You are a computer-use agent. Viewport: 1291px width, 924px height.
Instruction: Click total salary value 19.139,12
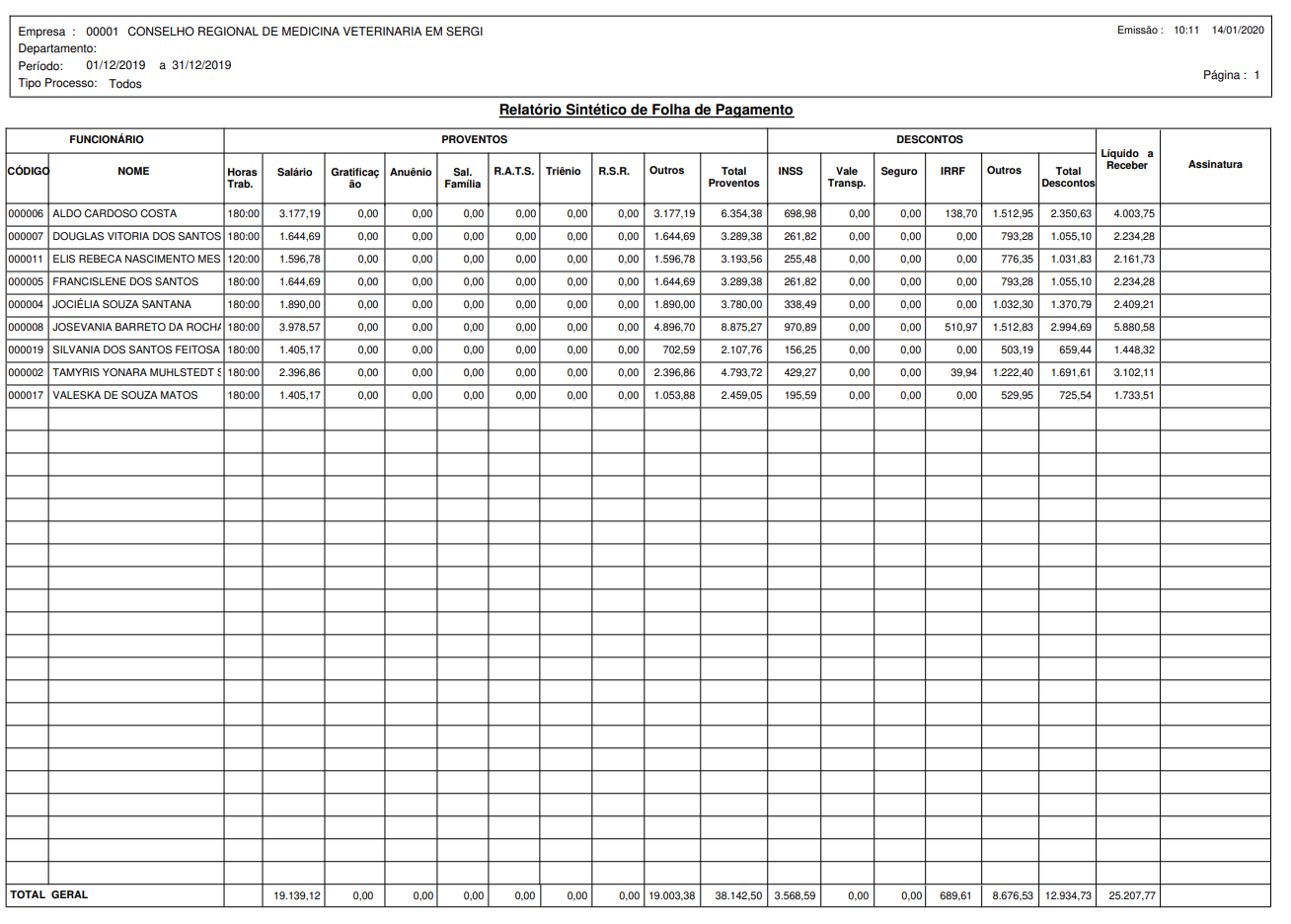pyautogui.click(x=297, y=895)
